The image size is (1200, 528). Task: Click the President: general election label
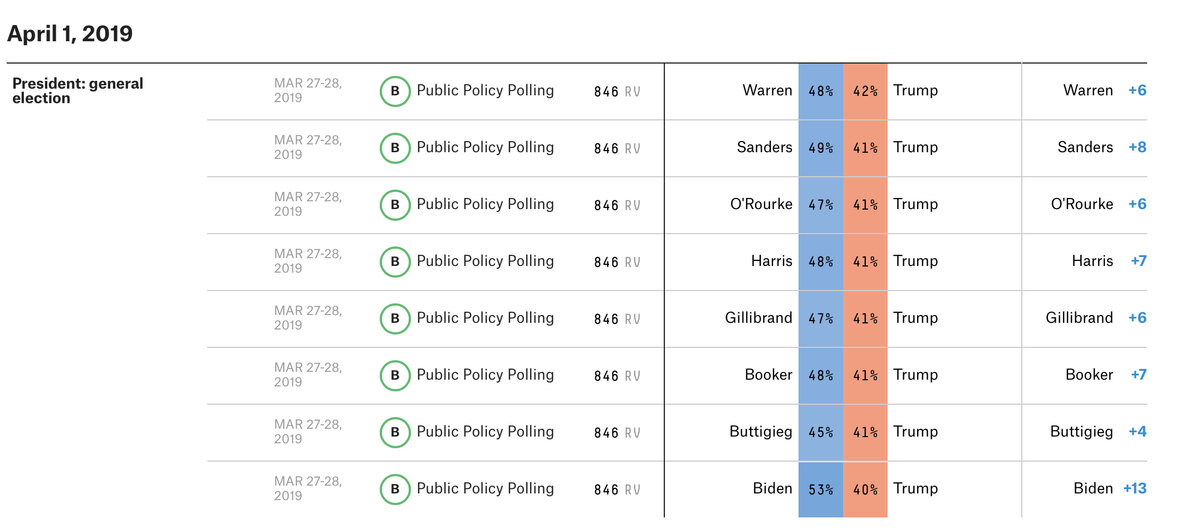pyautogui.click(x=78, y=91)
